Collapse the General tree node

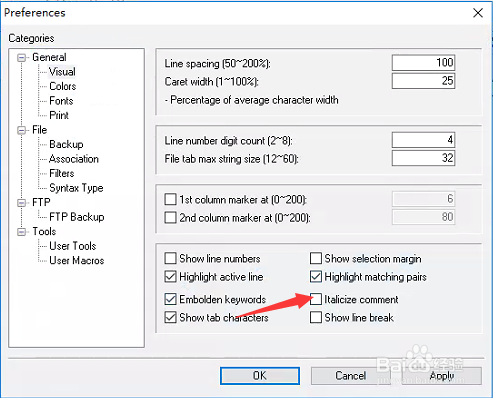click(22, 58)
